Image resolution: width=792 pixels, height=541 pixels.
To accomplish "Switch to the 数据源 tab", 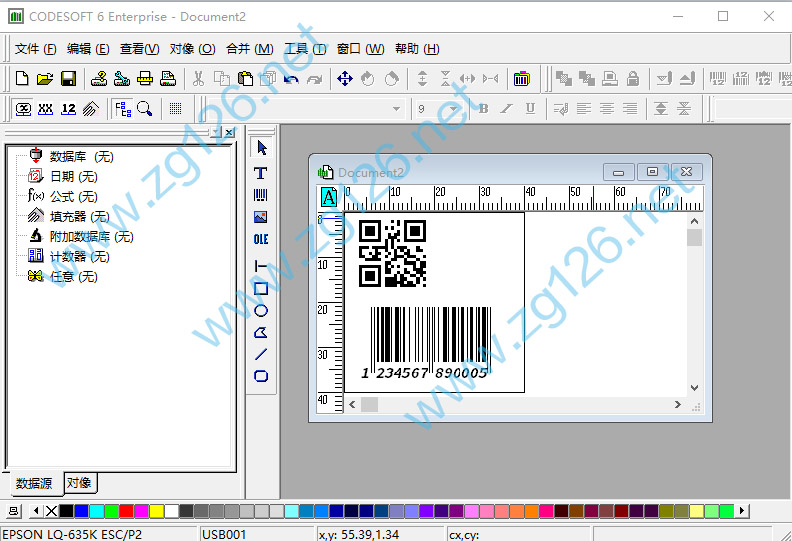I will [x=34, y=483].
